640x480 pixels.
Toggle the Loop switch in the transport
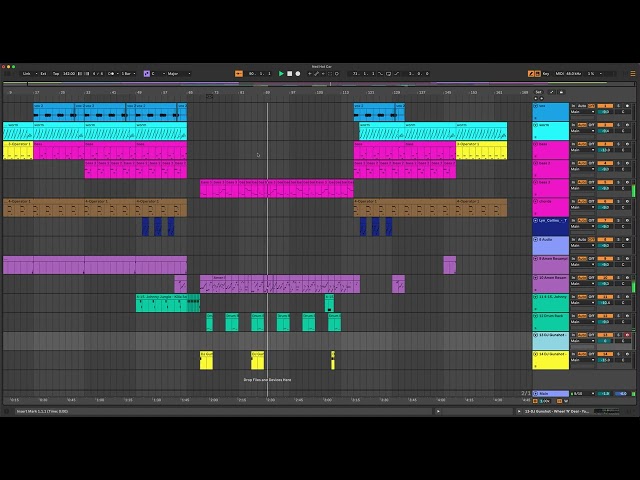point(388,73)
